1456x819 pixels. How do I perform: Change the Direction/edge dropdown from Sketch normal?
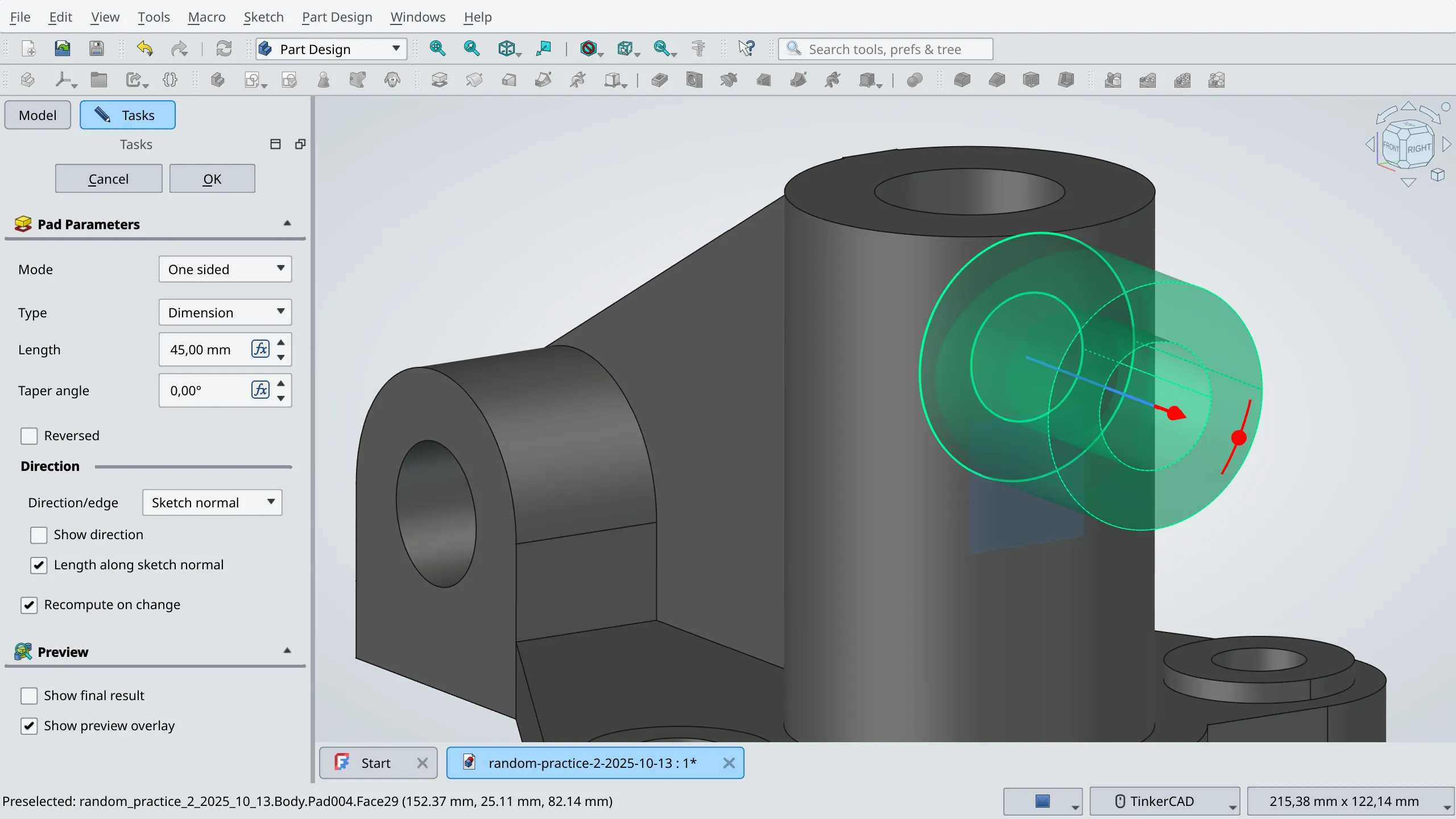click(x=212, y=502)
